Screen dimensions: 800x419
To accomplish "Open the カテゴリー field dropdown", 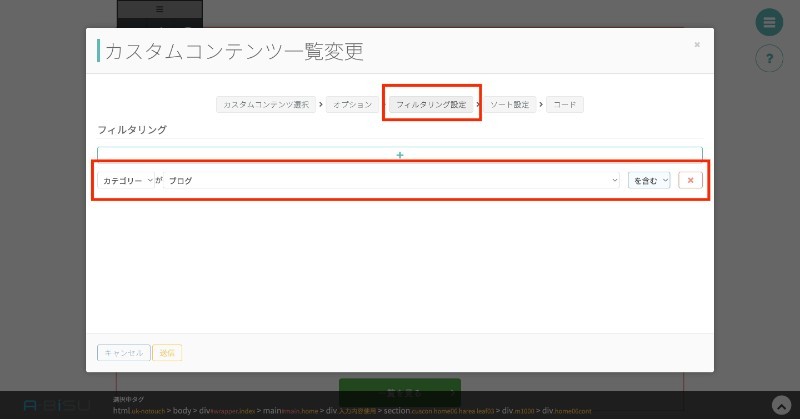I will pos(126,180).
